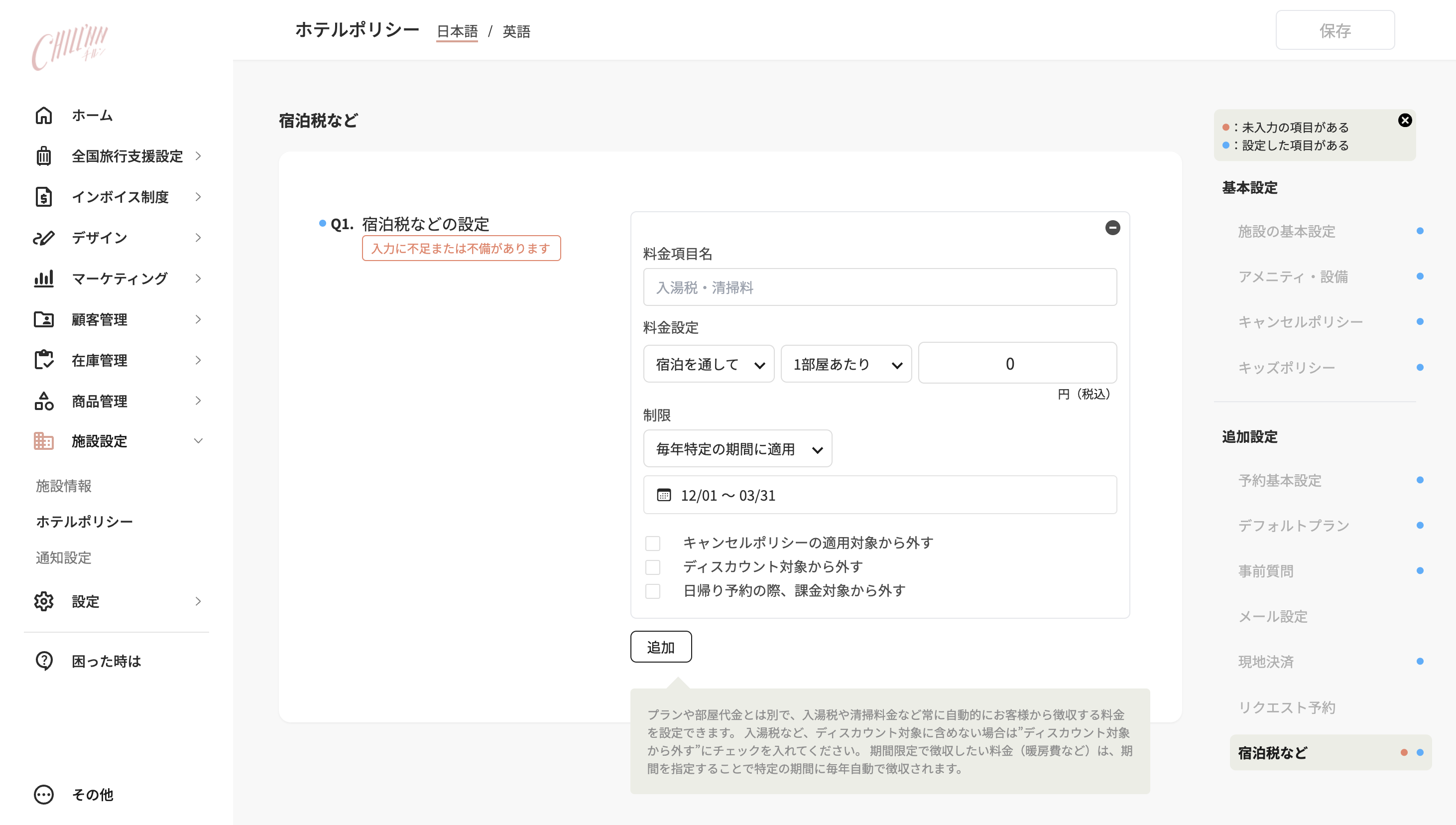Image resolution: width=1456 pixels, height=825 pixels.
Task: Open the calendar icon in the date field
Action: coord(664,495)
